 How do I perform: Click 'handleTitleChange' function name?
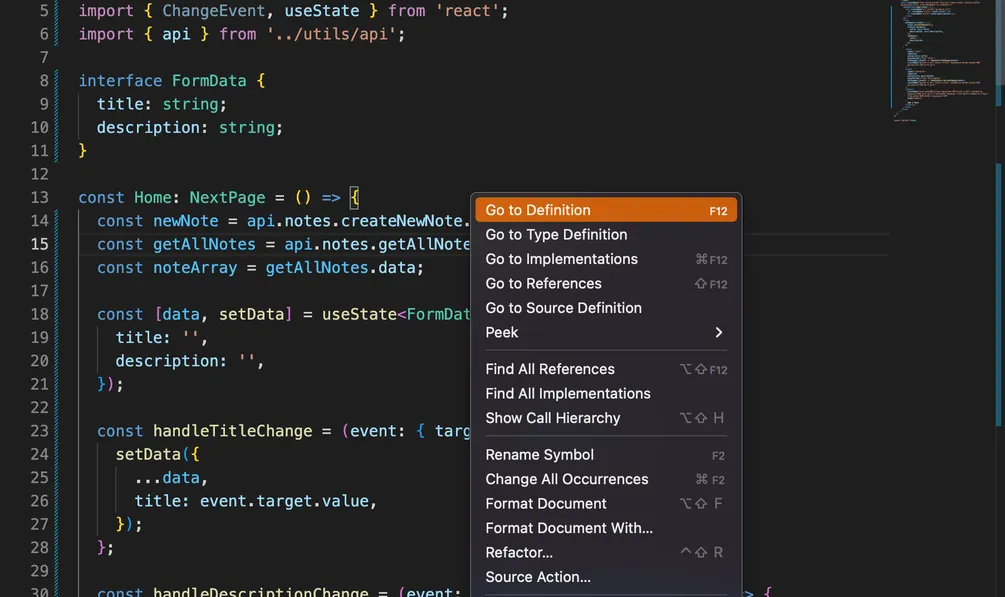[233, 431]
